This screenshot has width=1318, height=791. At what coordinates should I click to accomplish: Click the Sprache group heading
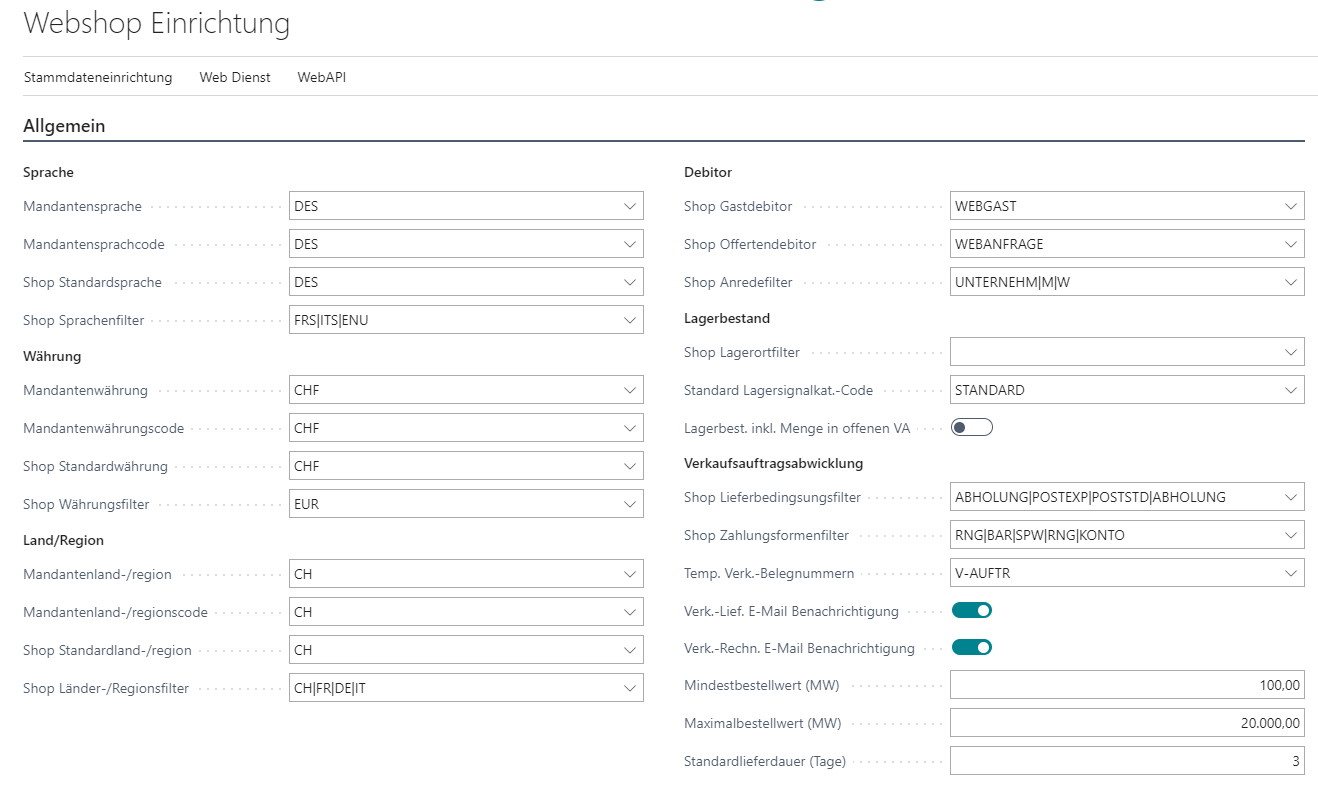click(48, 172)
